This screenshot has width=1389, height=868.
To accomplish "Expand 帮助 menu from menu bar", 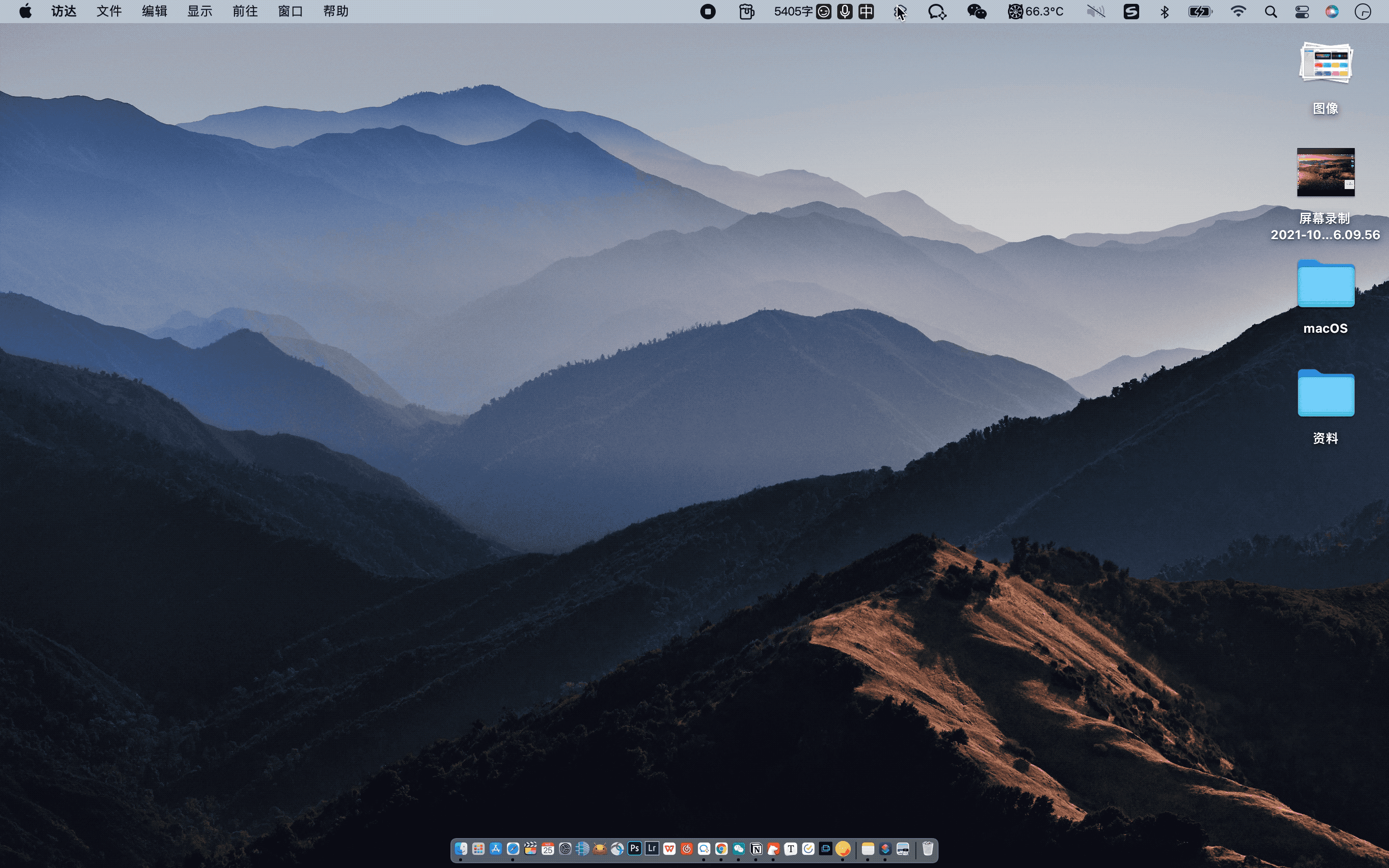I will (335, 11).
